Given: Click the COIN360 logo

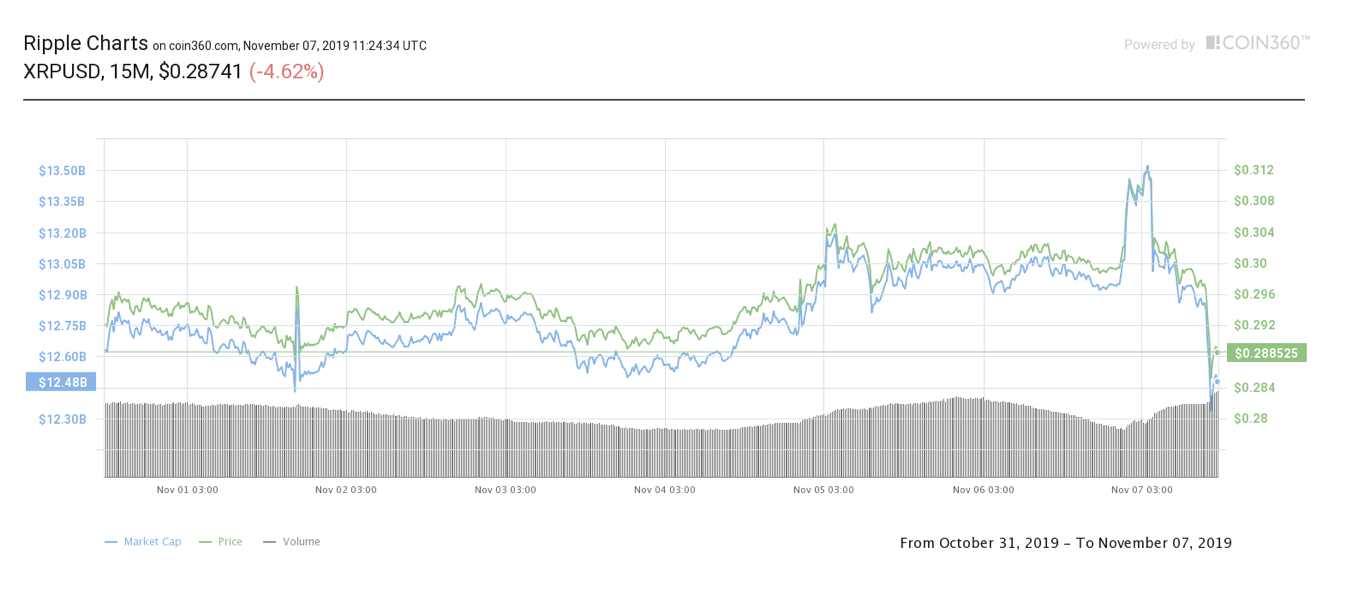Looking at the screenshot, I should [x=1258, y=42].
